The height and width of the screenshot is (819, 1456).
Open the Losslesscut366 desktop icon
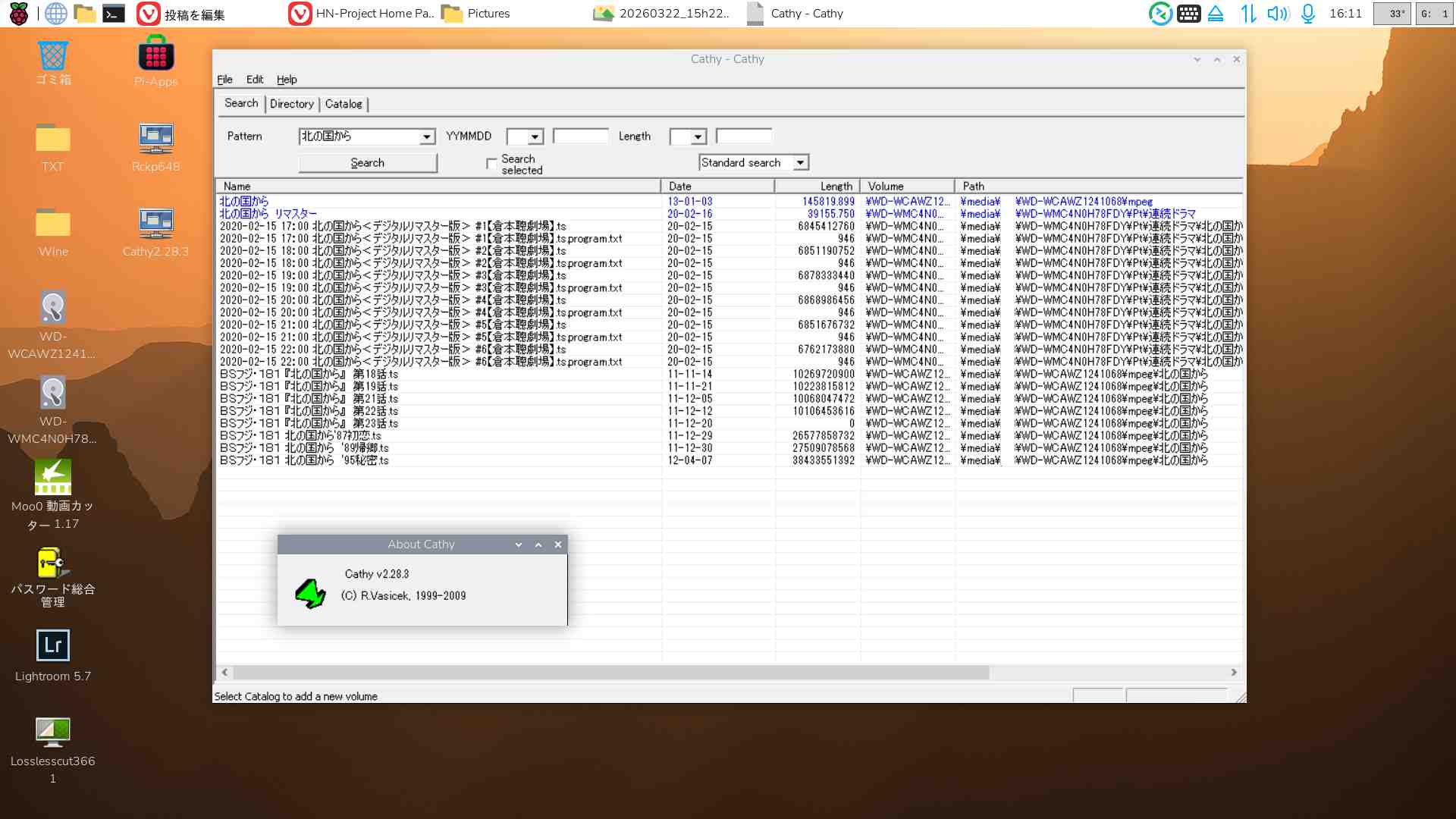pos(53,732)
